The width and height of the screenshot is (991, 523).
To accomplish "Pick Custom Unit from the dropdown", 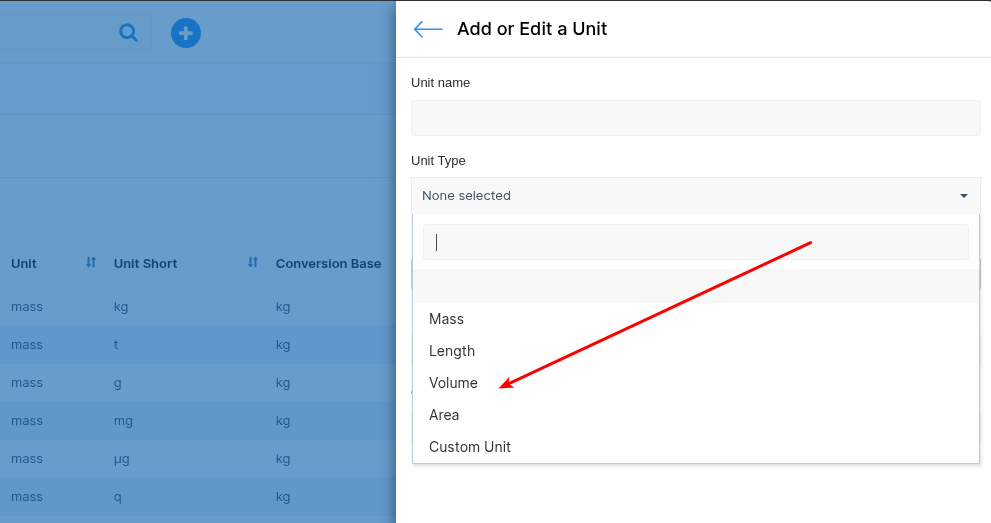I will (x=470, y=447).
